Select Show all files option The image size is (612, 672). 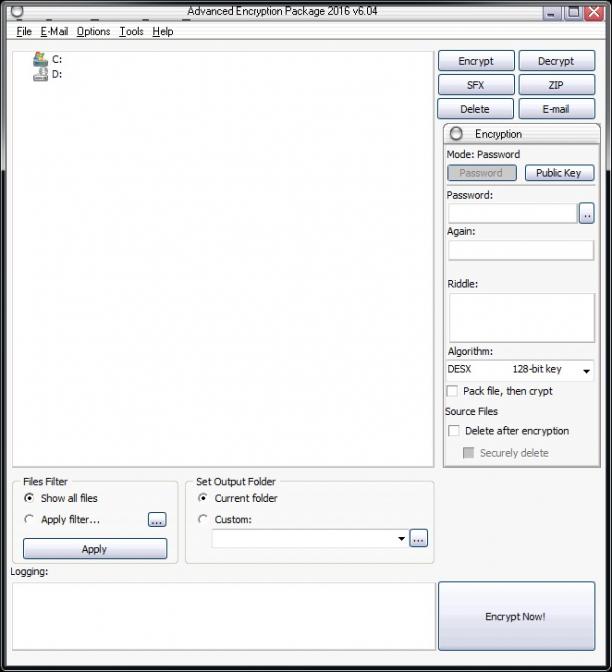29,498
